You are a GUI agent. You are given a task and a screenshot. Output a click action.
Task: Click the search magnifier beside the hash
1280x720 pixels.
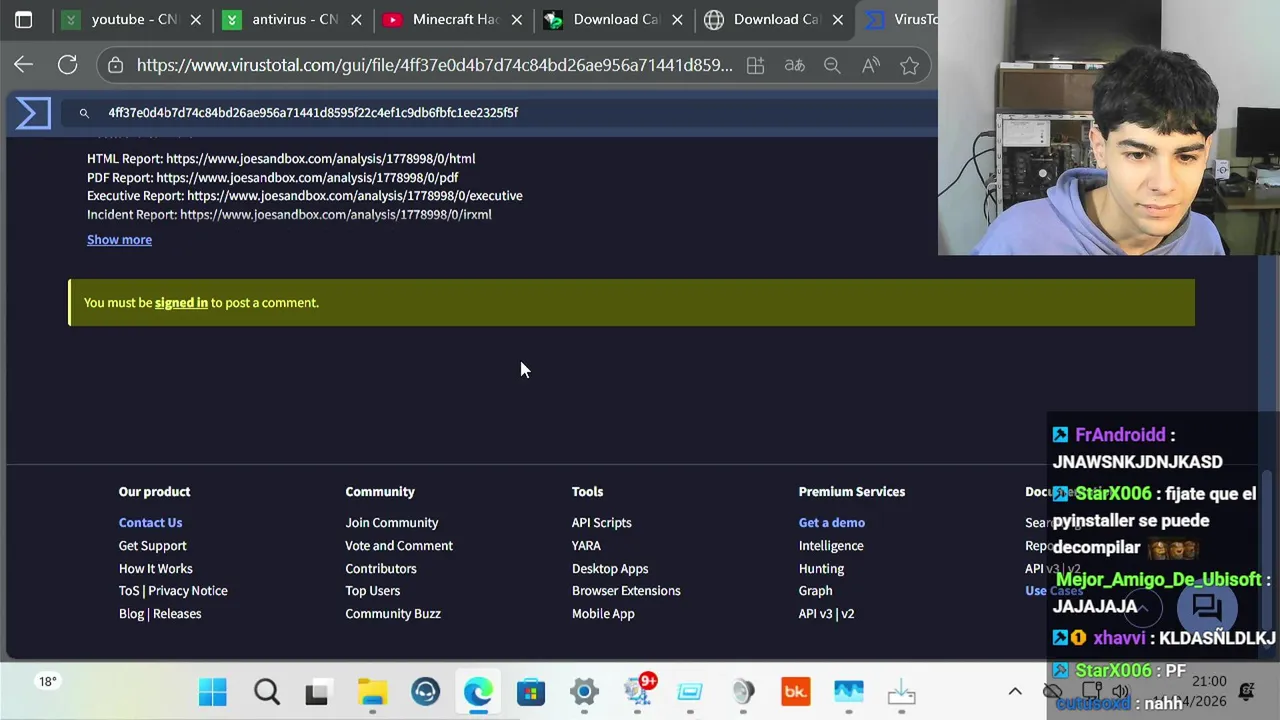click(x=84, y=113)
